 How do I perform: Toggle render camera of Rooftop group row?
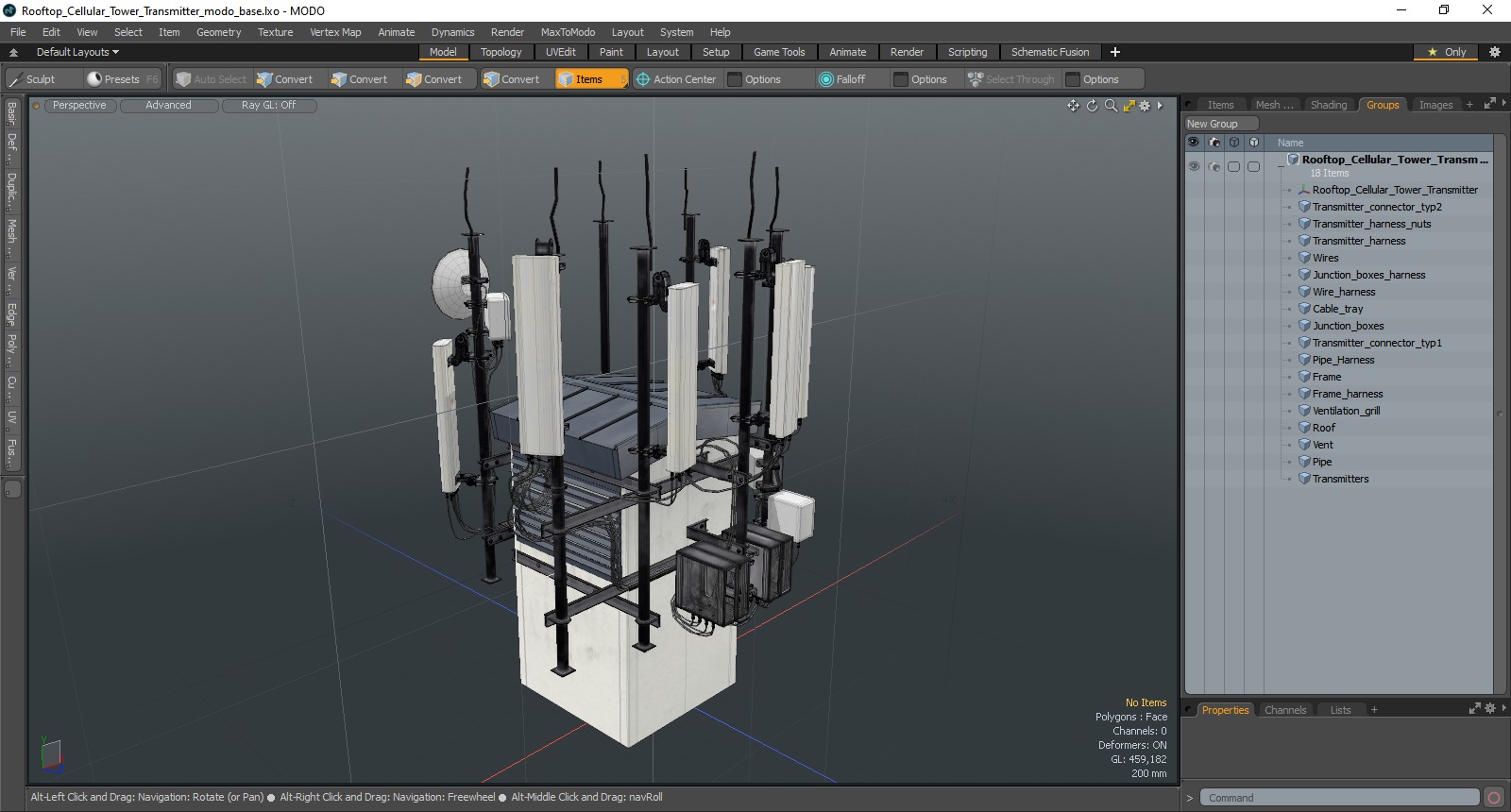(1214, 167)
